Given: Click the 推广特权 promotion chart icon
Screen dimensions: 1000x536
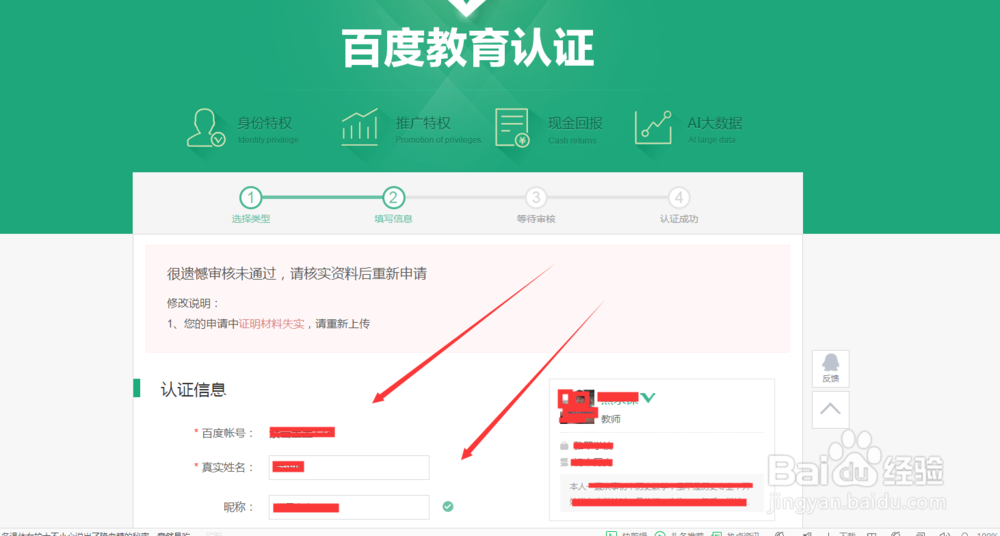Looking at the screenshot, I should pos(360,127).
